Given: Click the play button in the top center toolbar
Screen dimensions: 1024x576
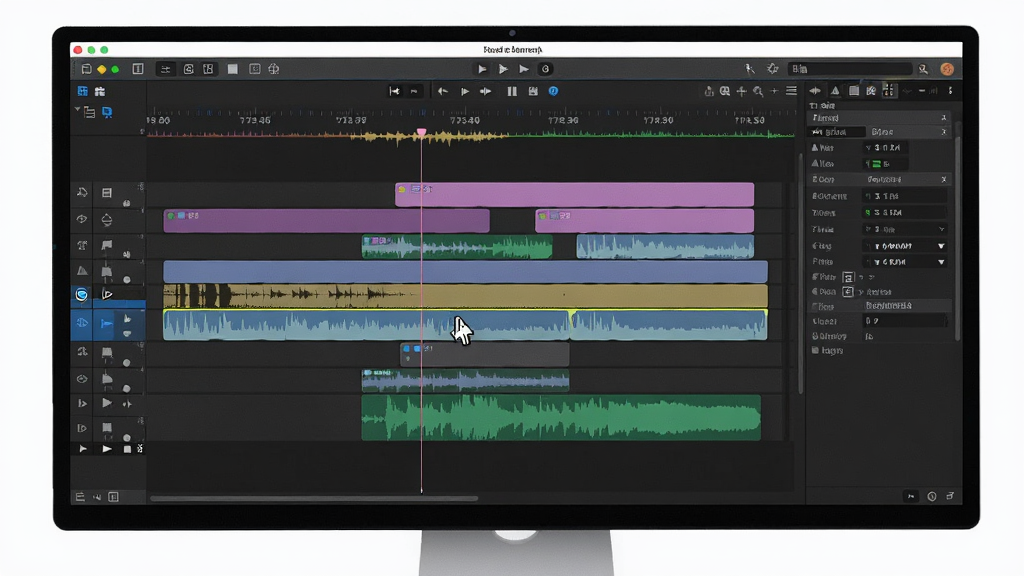Looking at the screenshot, I should [x=482, y=69].
